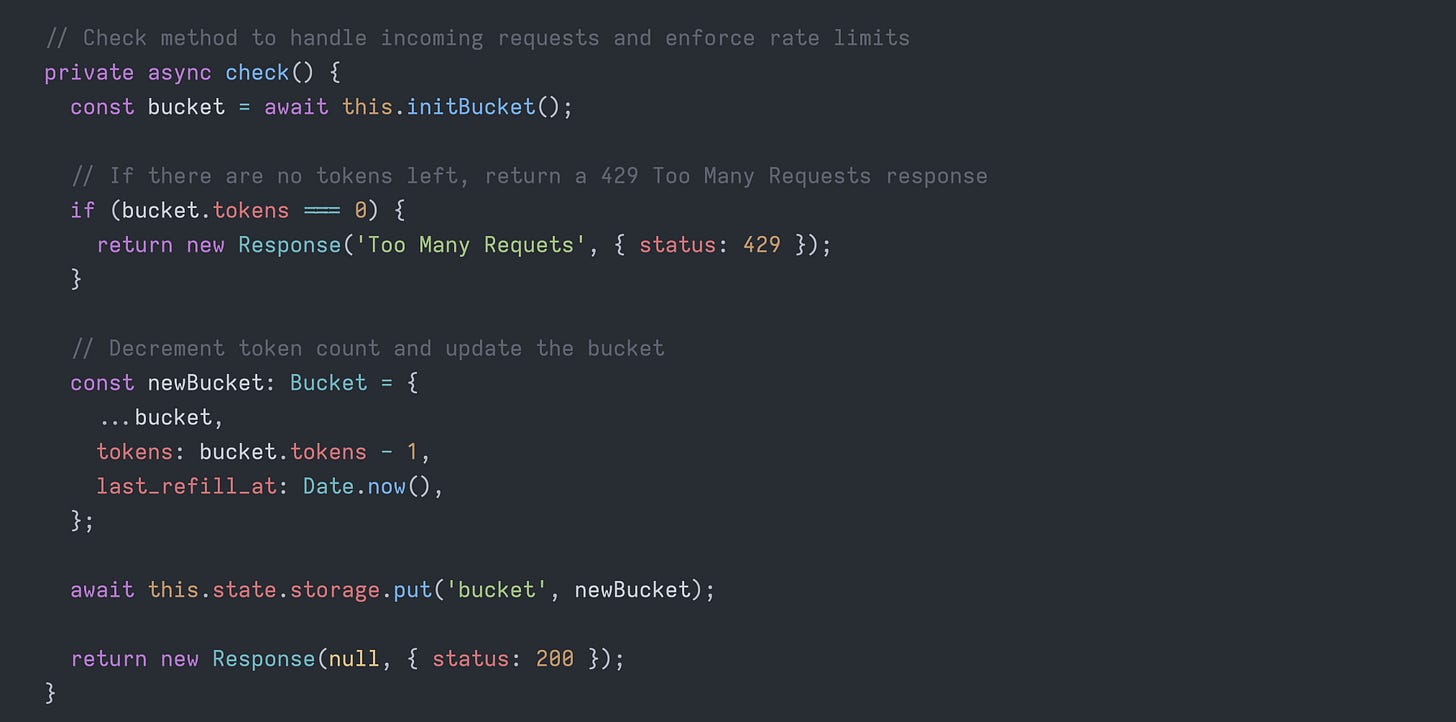1456x722 pixels.
Task: Click the "now" method call
Action: (386, 486)
